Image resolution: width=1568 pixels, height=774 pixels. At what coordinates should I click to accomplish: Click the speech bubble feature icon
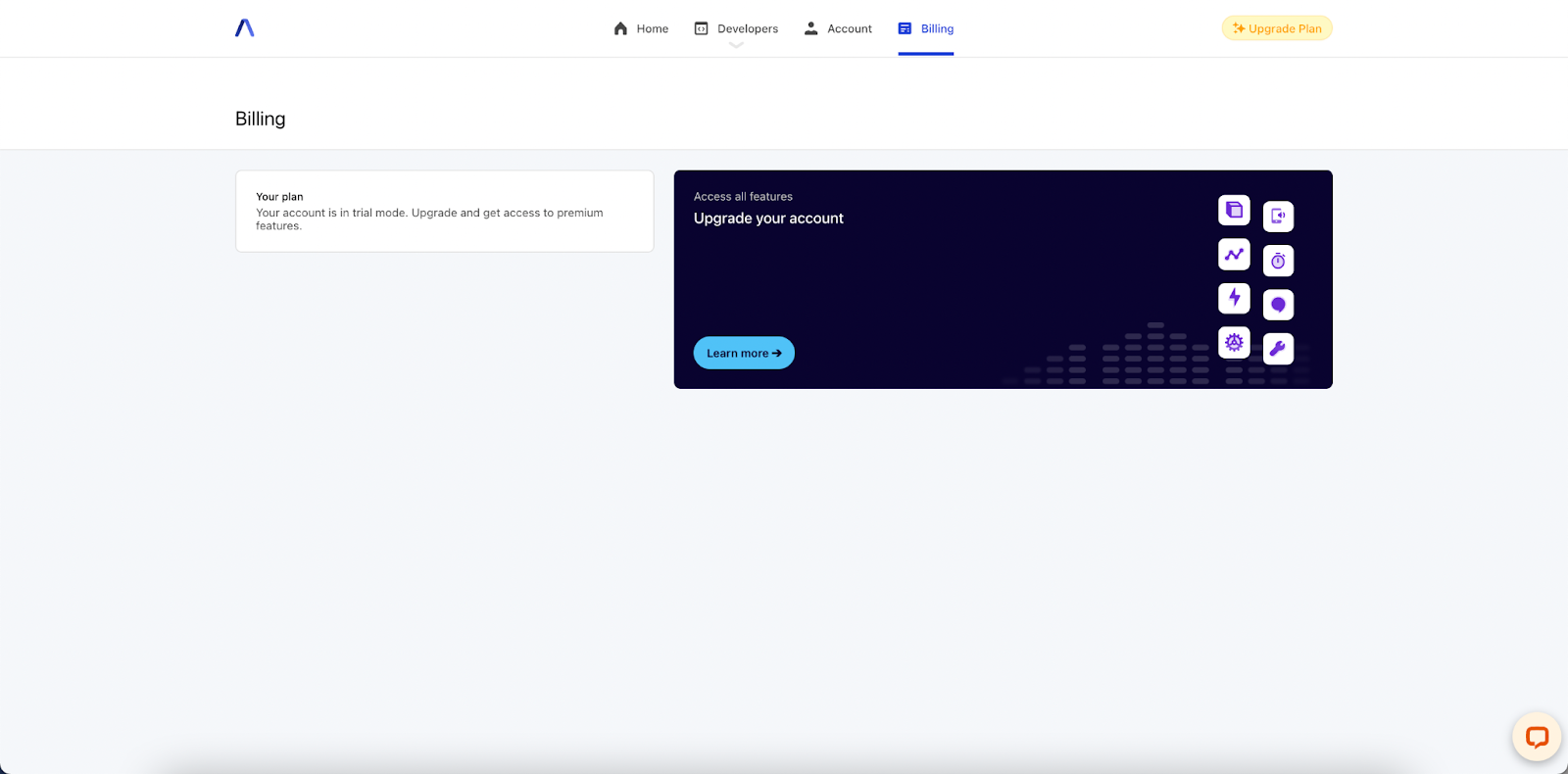[x=1278, y=305]
